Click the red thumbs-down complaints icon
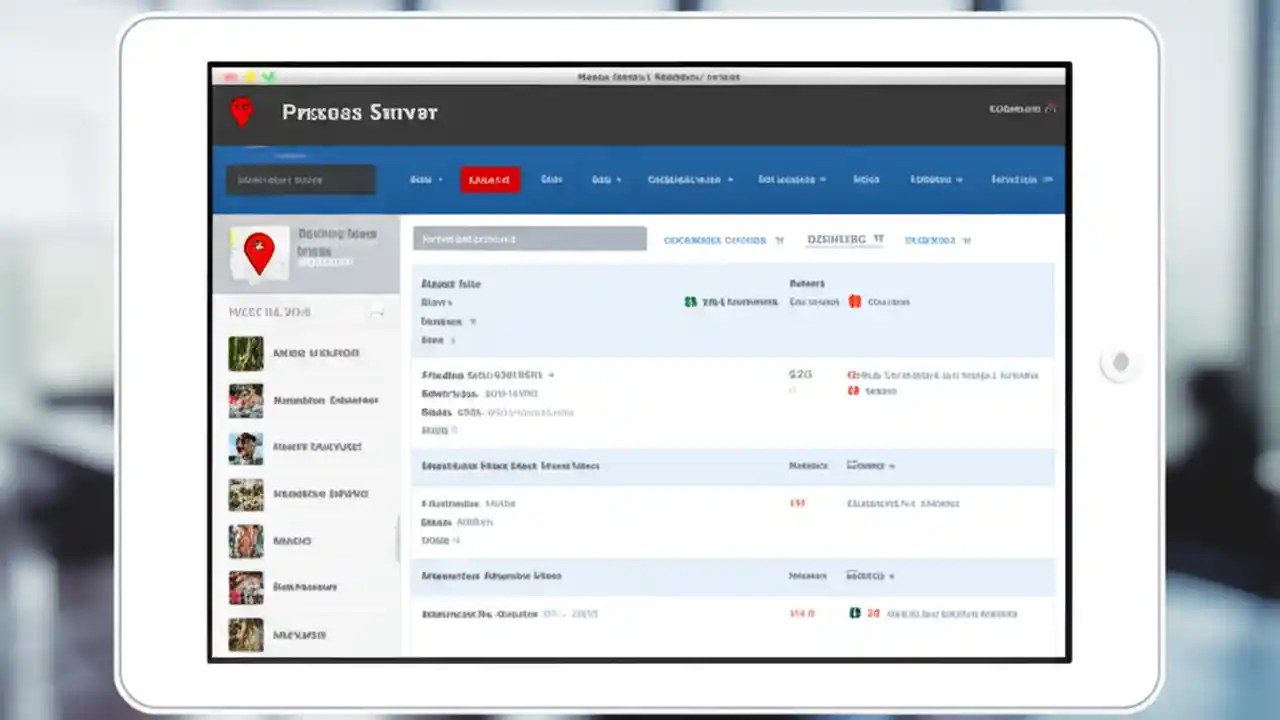This screenshot has height=720, width=1280. pyautogui.click(x=855, y=301)
